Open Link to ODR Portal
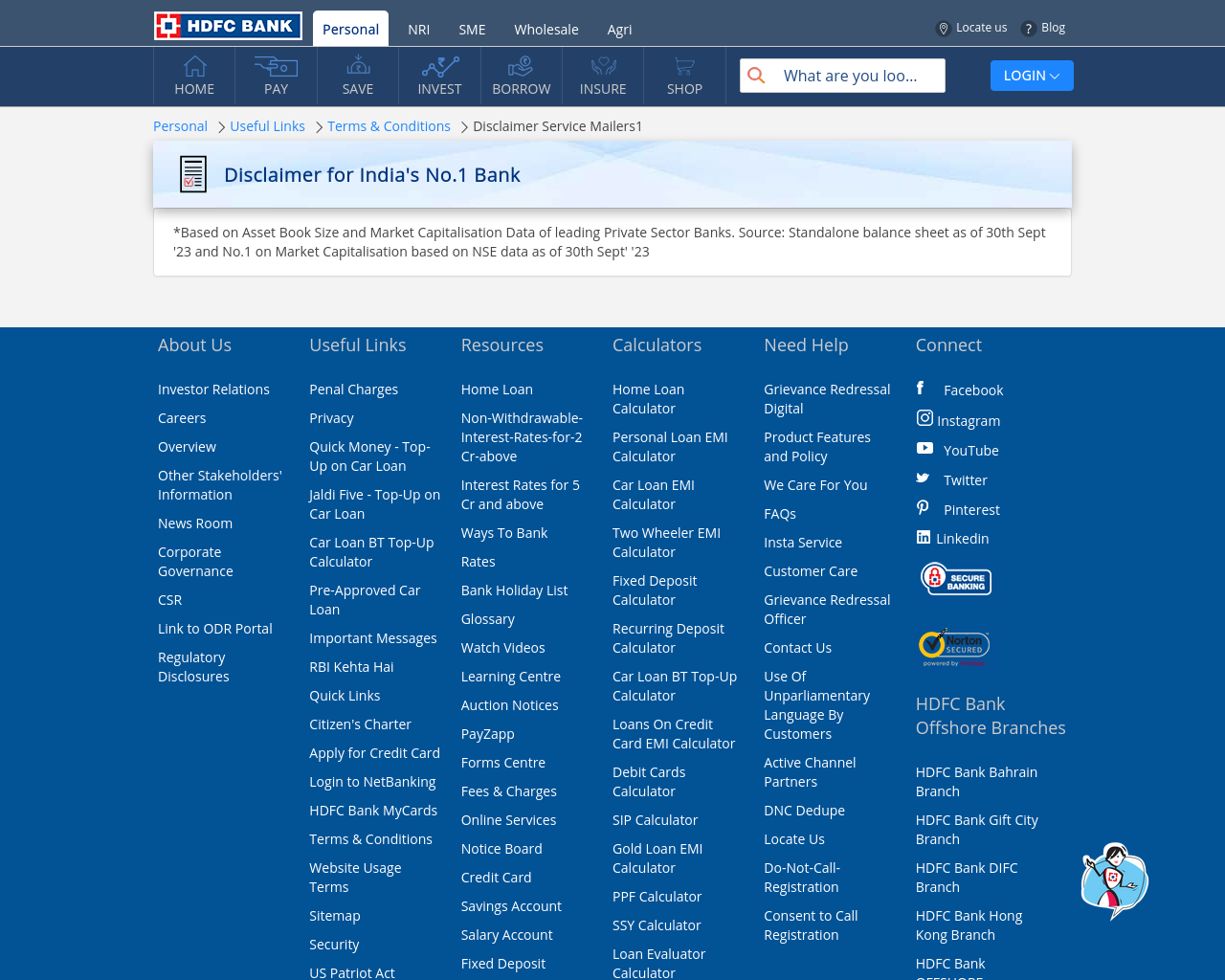The image size is (1225, 980). pyautogui.click(x=215, y=629)
